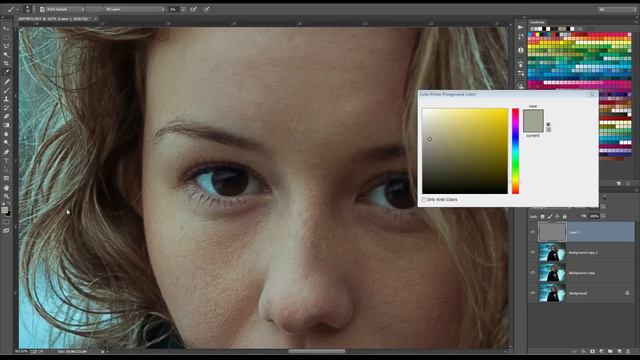Screen dimensions: 640x360
Task: Click the status bar arrow flyout
Action: coord(103,351)
